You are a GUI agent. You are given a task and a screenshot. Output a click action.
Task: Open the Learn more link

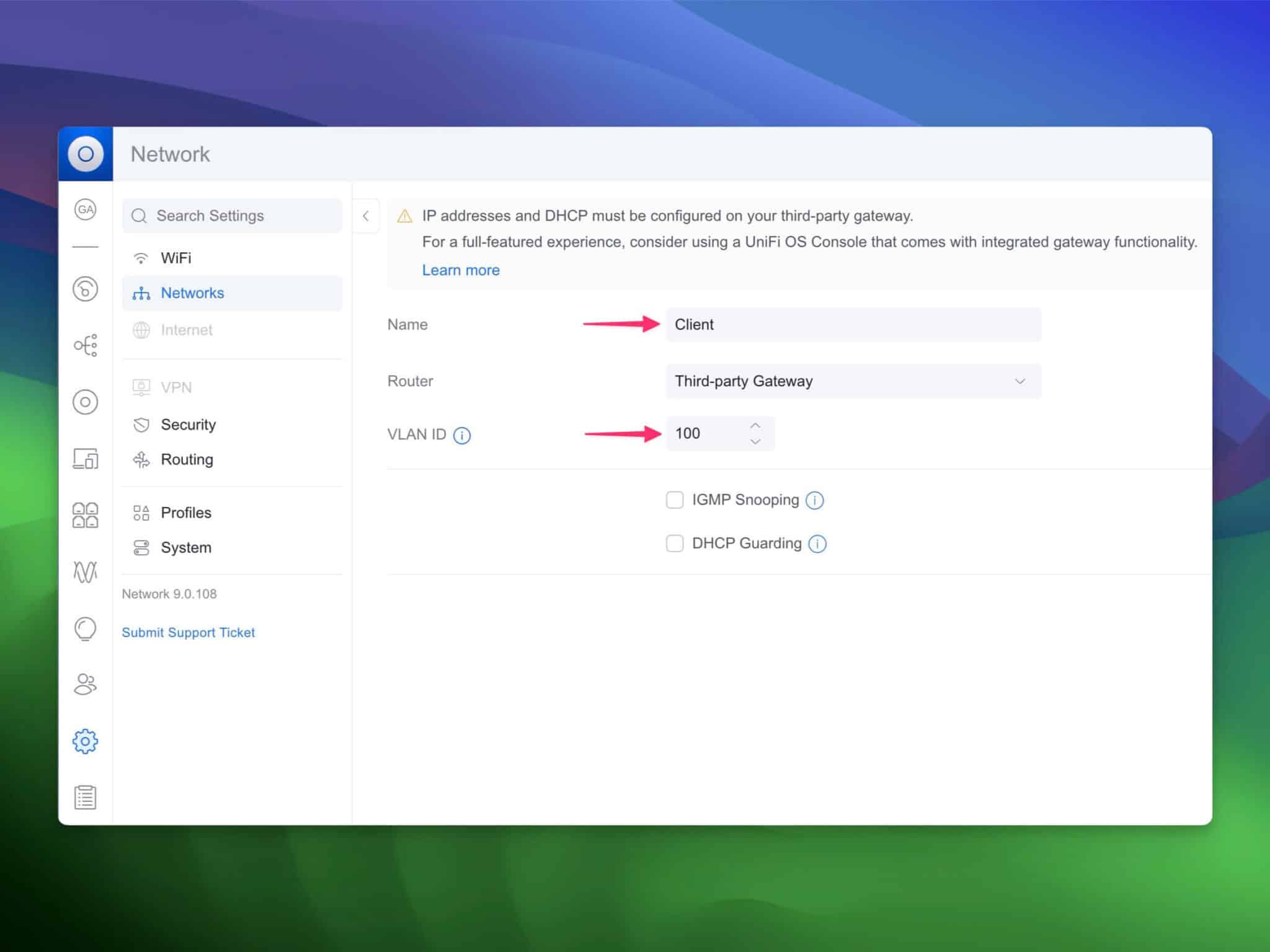pyautogui.click(x=460, y=270)
